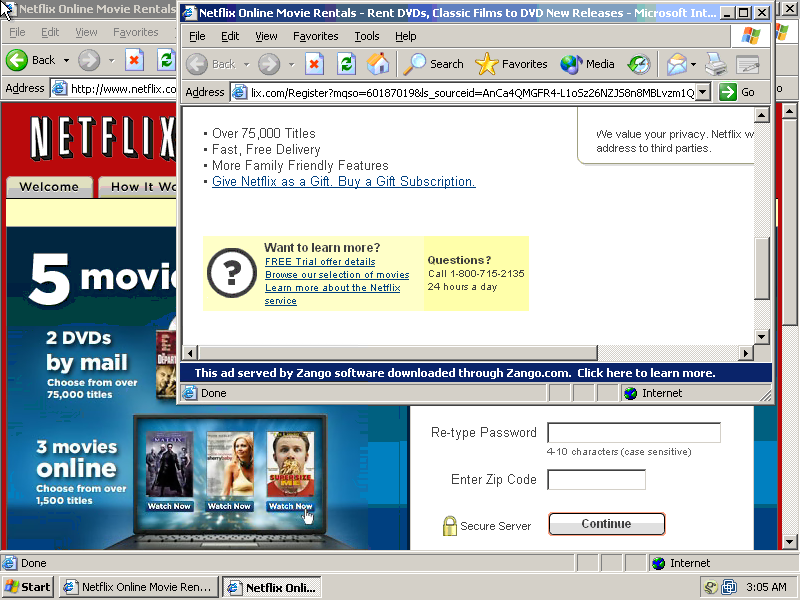The image size is (800, 600).
Task: Expand the Forward history dropdown in the front window
Action: click(x=291, y=64)
